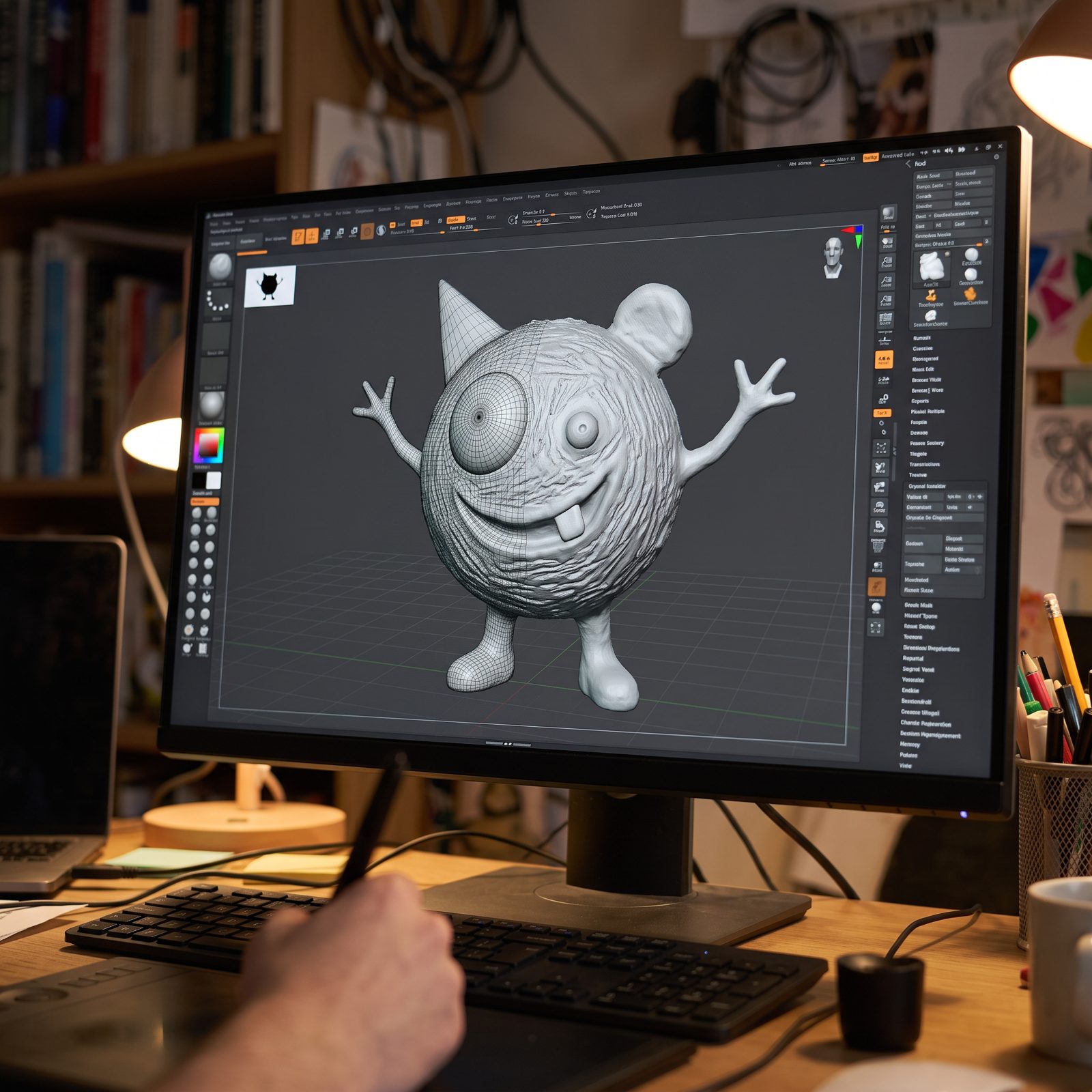Screen dimensions: 1092x1092
Task: Toggle the orange 'TorX' symmetry button
Action: [882, 413]
